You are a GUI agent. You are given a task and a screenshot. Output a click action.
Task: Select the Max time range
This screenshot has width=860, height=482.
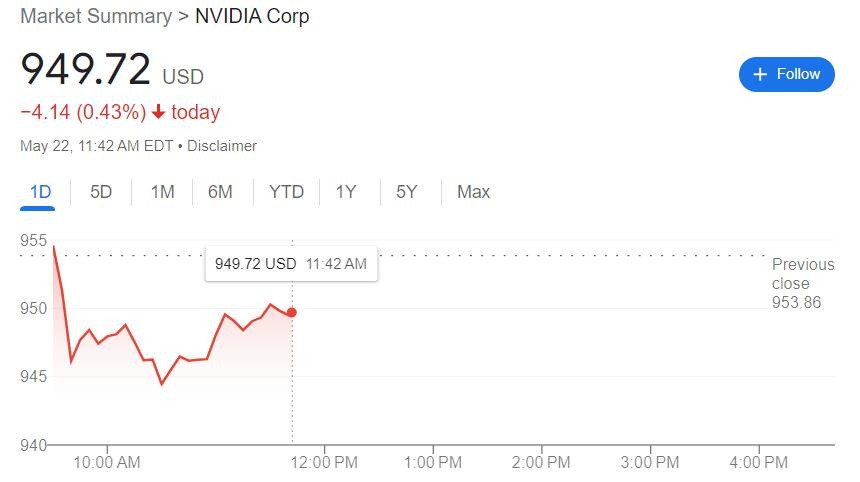pyautogui.click(x=473, y=192)
